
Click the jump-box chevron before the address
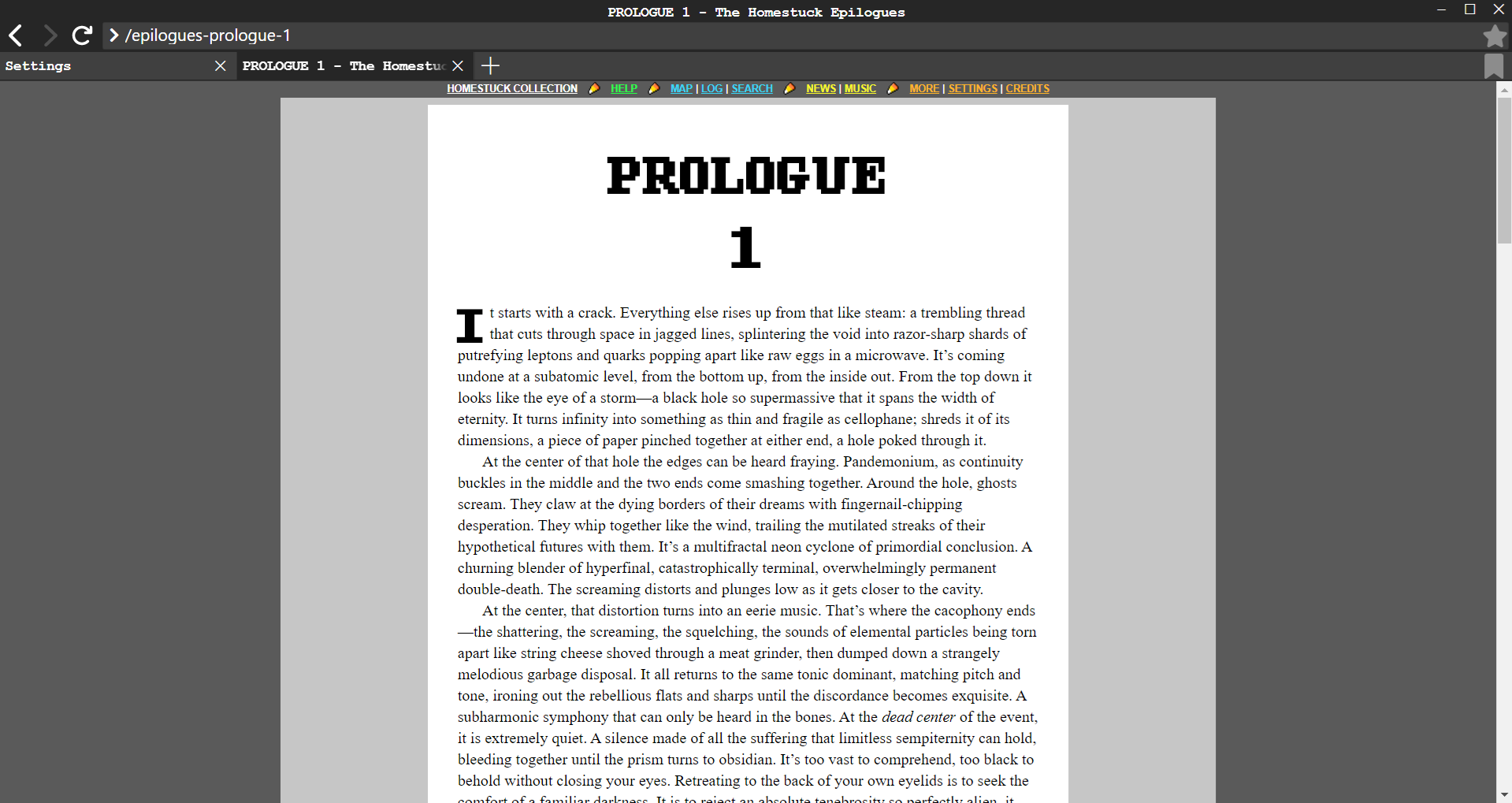pos(114,35)
